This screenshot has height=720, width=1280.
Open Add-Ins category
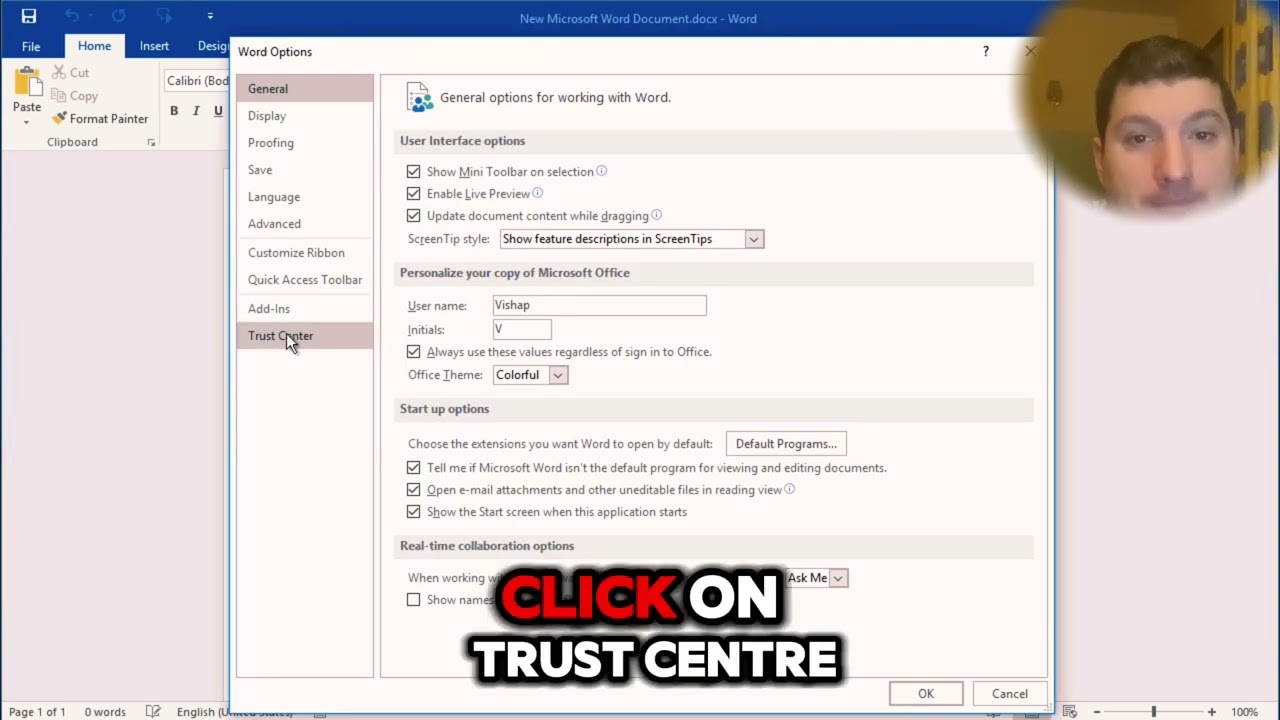305,309
